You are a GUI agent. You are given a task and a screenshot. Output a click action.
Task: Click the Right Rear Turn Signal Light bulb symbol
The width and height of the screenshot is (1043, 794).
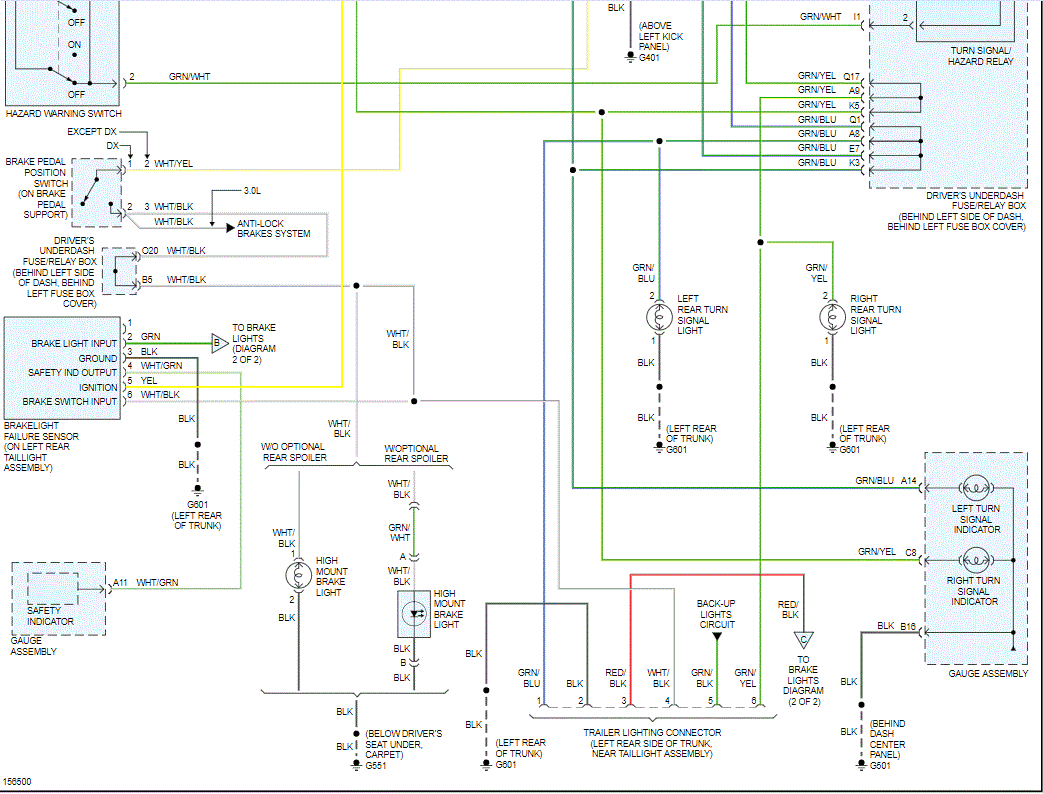point(832,317)
